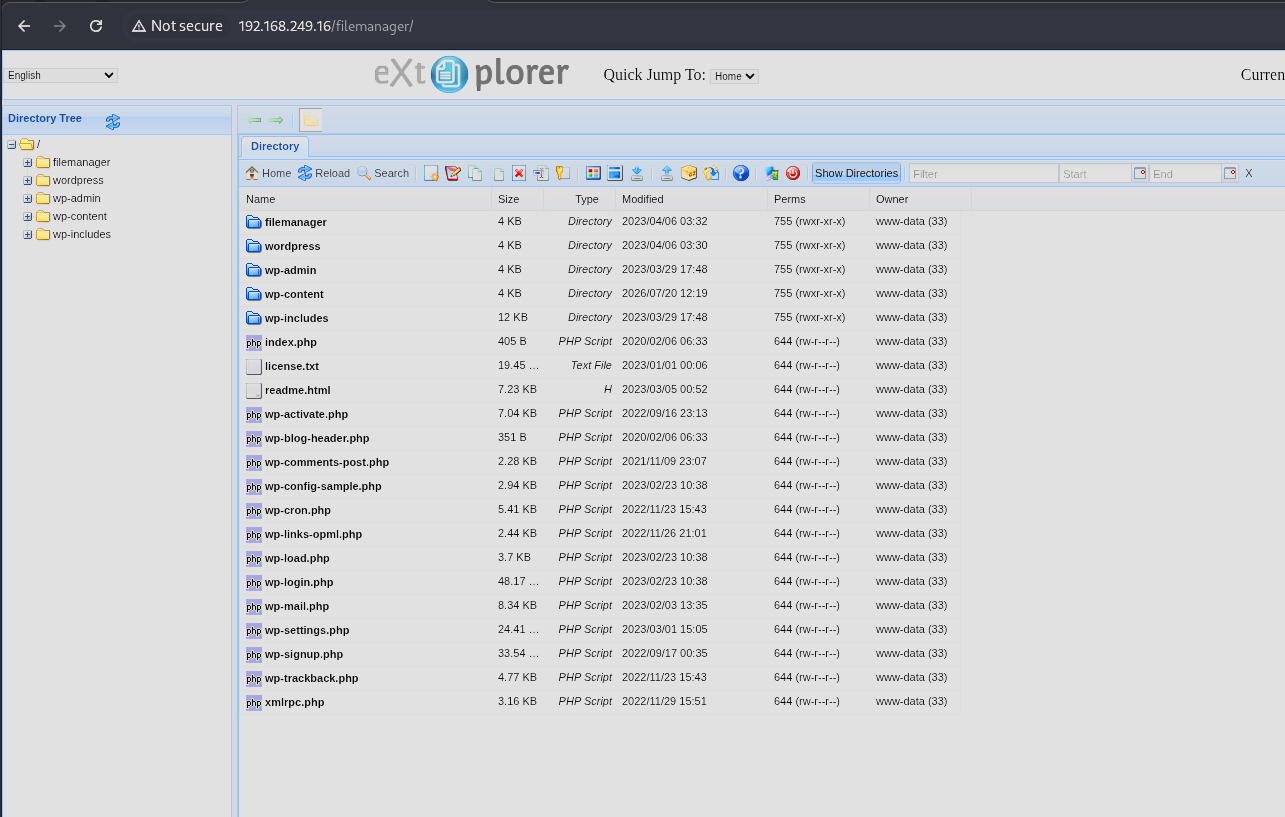
Task: Click the Move files icon
Action: point(497,173)
